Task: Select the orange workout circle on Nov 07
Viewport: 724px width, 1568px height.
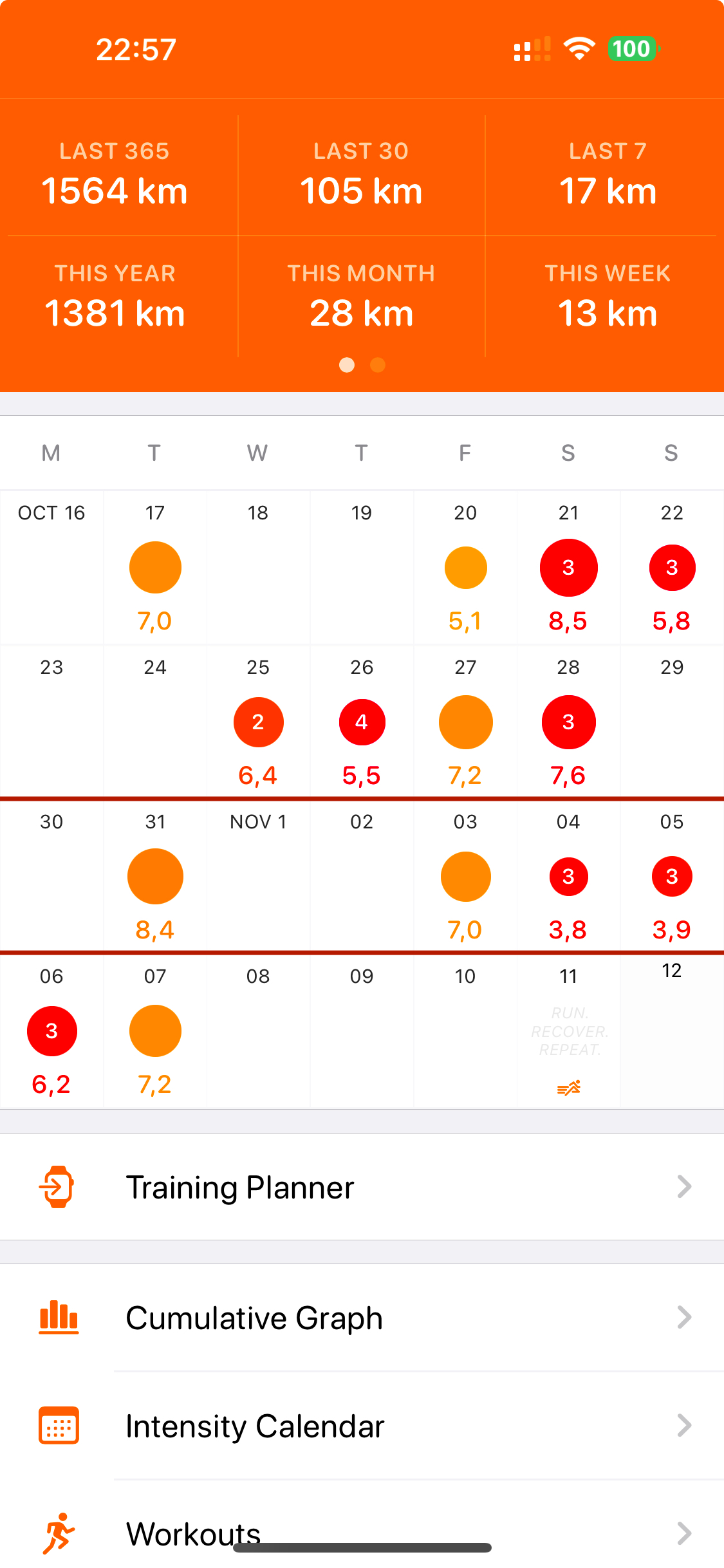Action: [155, 1031]
